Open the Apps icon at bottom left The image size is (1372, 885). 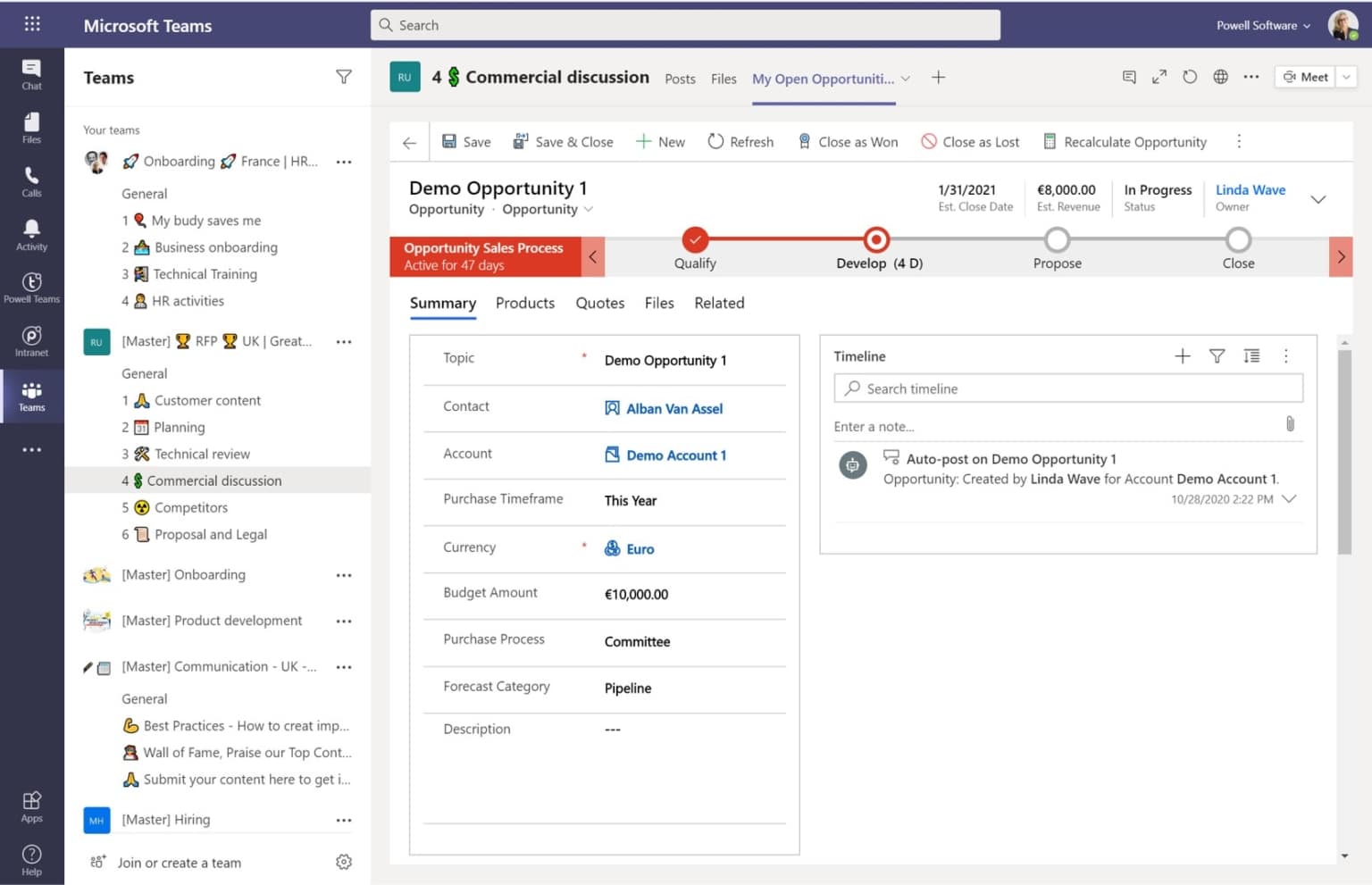pos(32,803)
